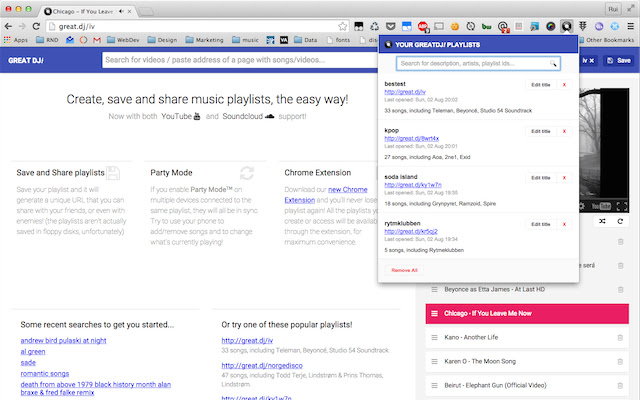This screenshot has width=640, height=400.
Task: Open the Chrome hamburger menu
Action: [631, 27]
